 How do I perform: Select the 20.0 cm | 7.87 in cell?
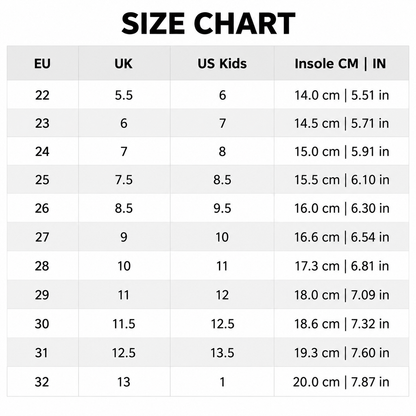pyautogui.click(x=341, y=382)
